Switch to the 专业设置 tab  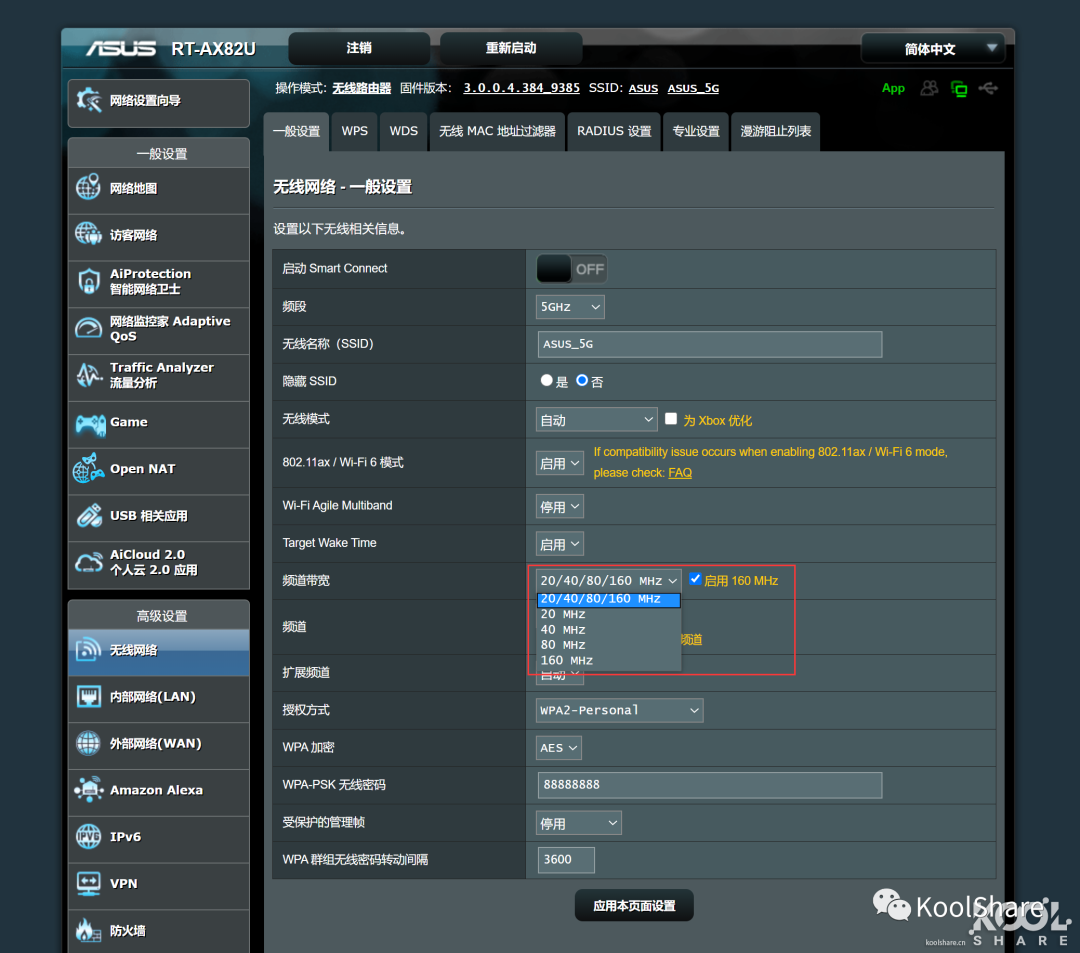click(696, 131)
